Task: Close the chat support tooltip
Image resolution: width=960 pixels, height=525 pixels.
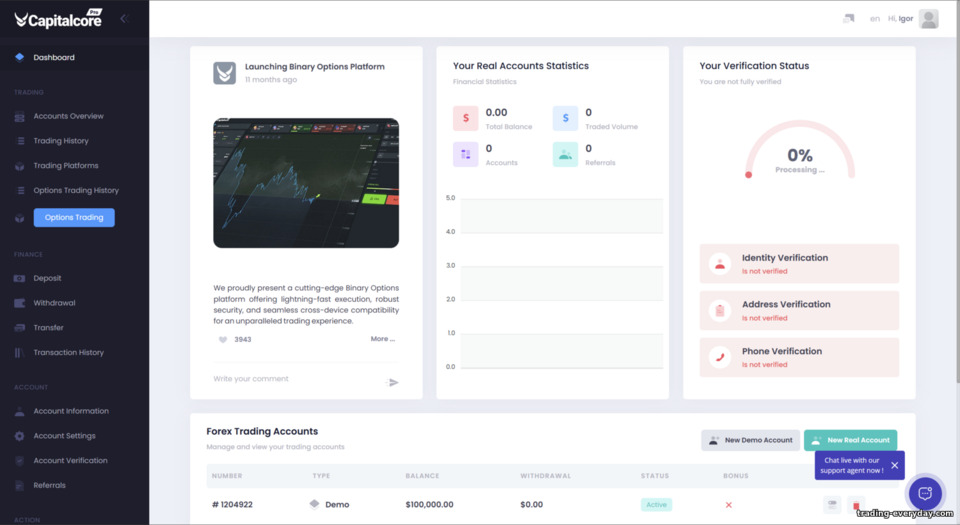Action: [894, 465]
